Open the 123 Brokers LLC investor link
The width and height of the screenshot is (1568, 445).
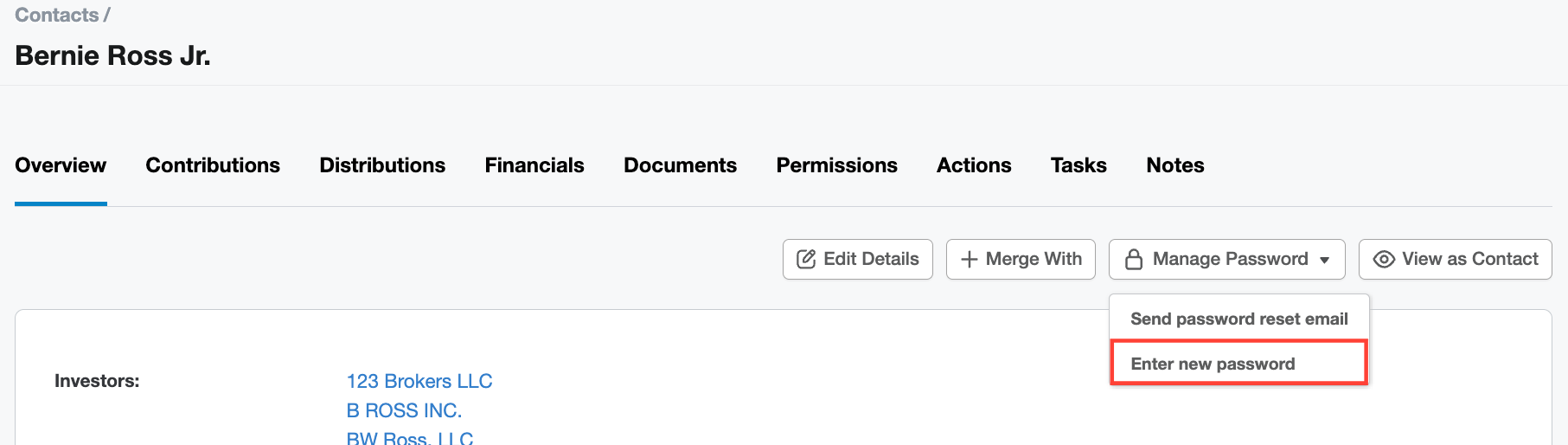coord(419,381)
